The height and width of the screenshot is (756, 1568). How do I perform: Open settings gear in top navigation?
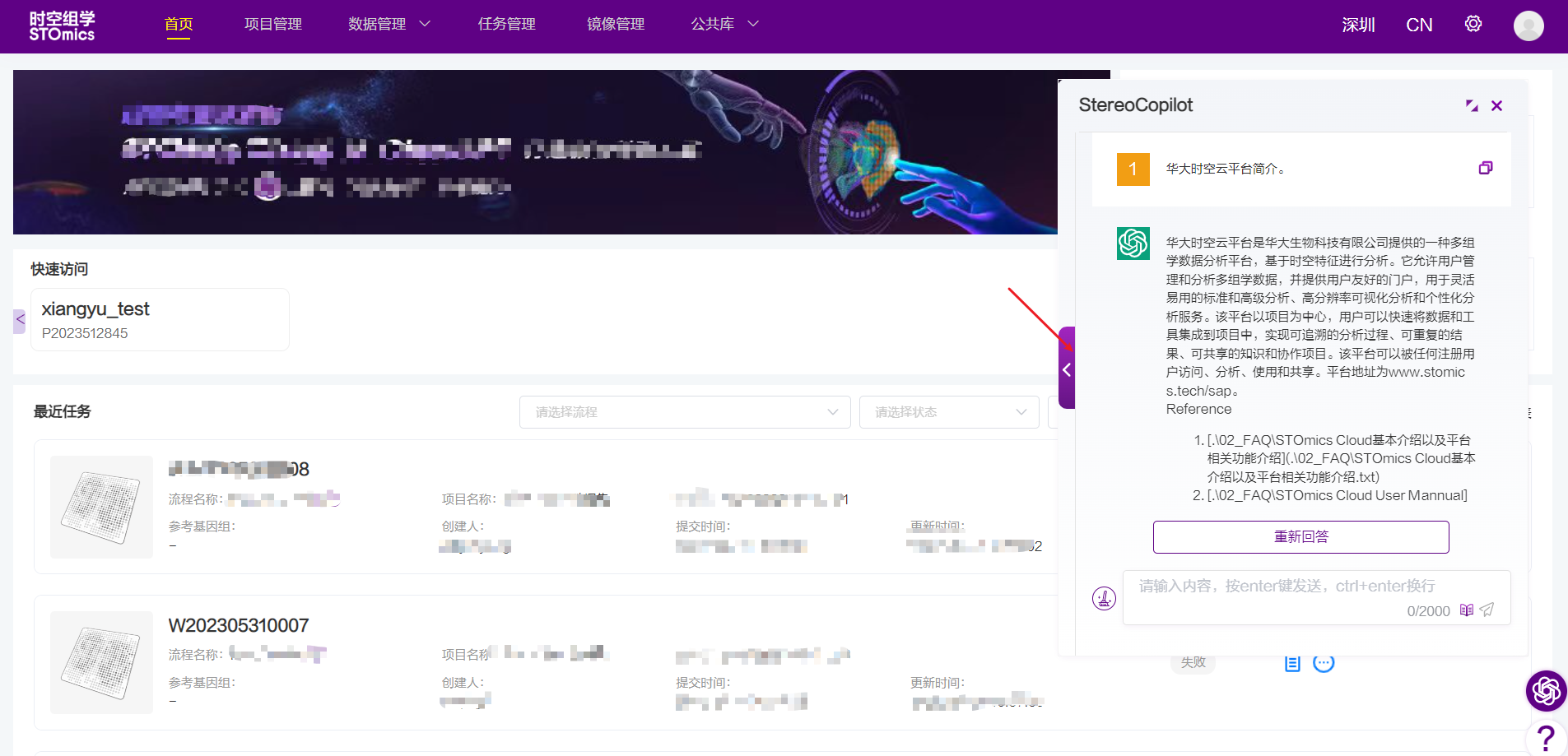coord(1473,24)
